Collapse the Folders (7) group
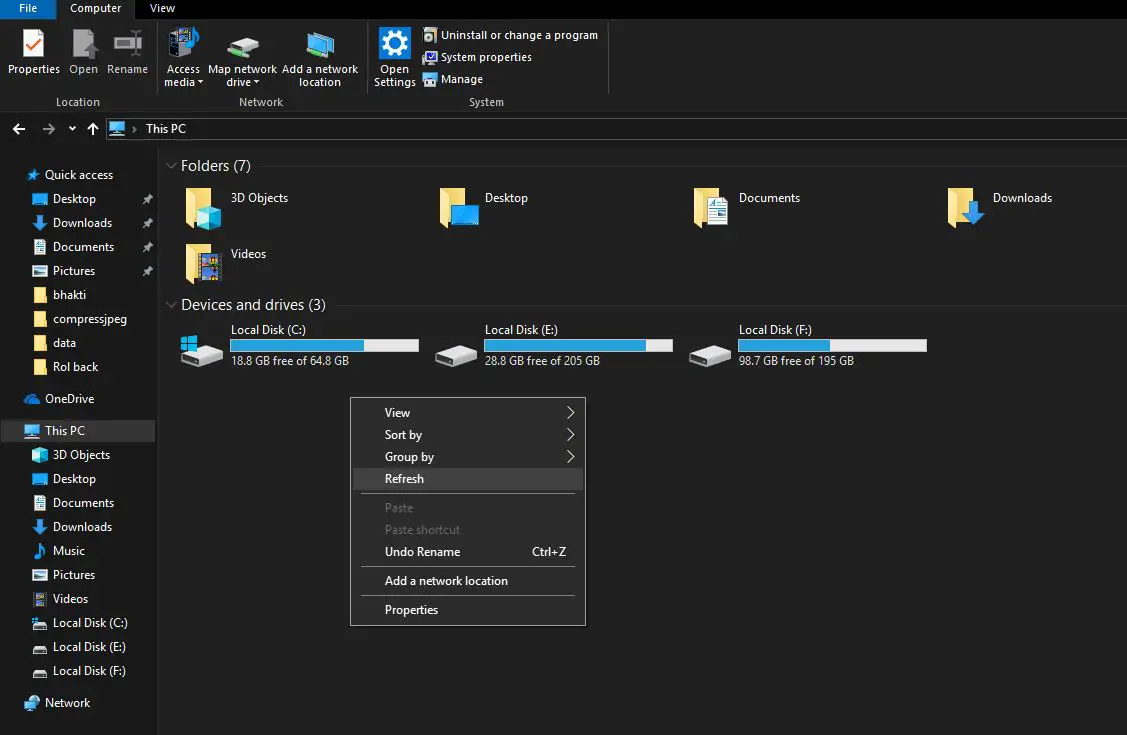 [171, 166]
